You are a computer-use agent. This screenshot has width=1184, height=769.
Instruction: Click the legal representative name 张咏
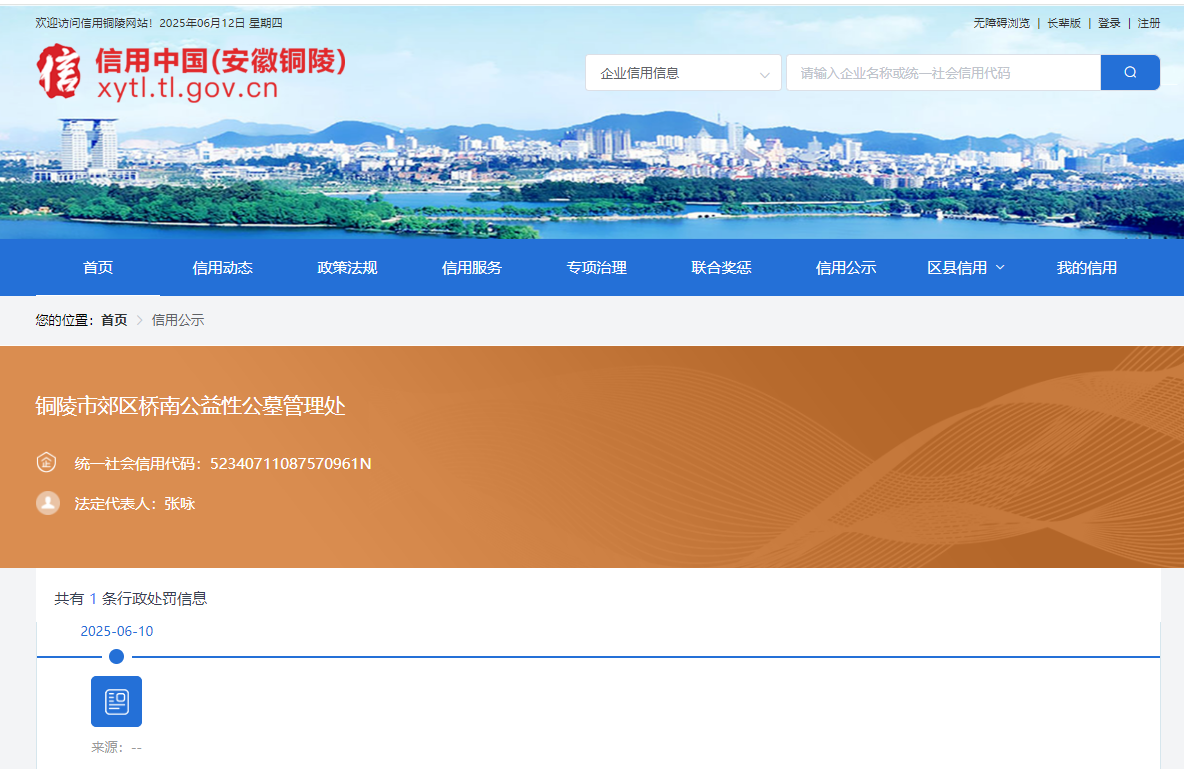180,503
